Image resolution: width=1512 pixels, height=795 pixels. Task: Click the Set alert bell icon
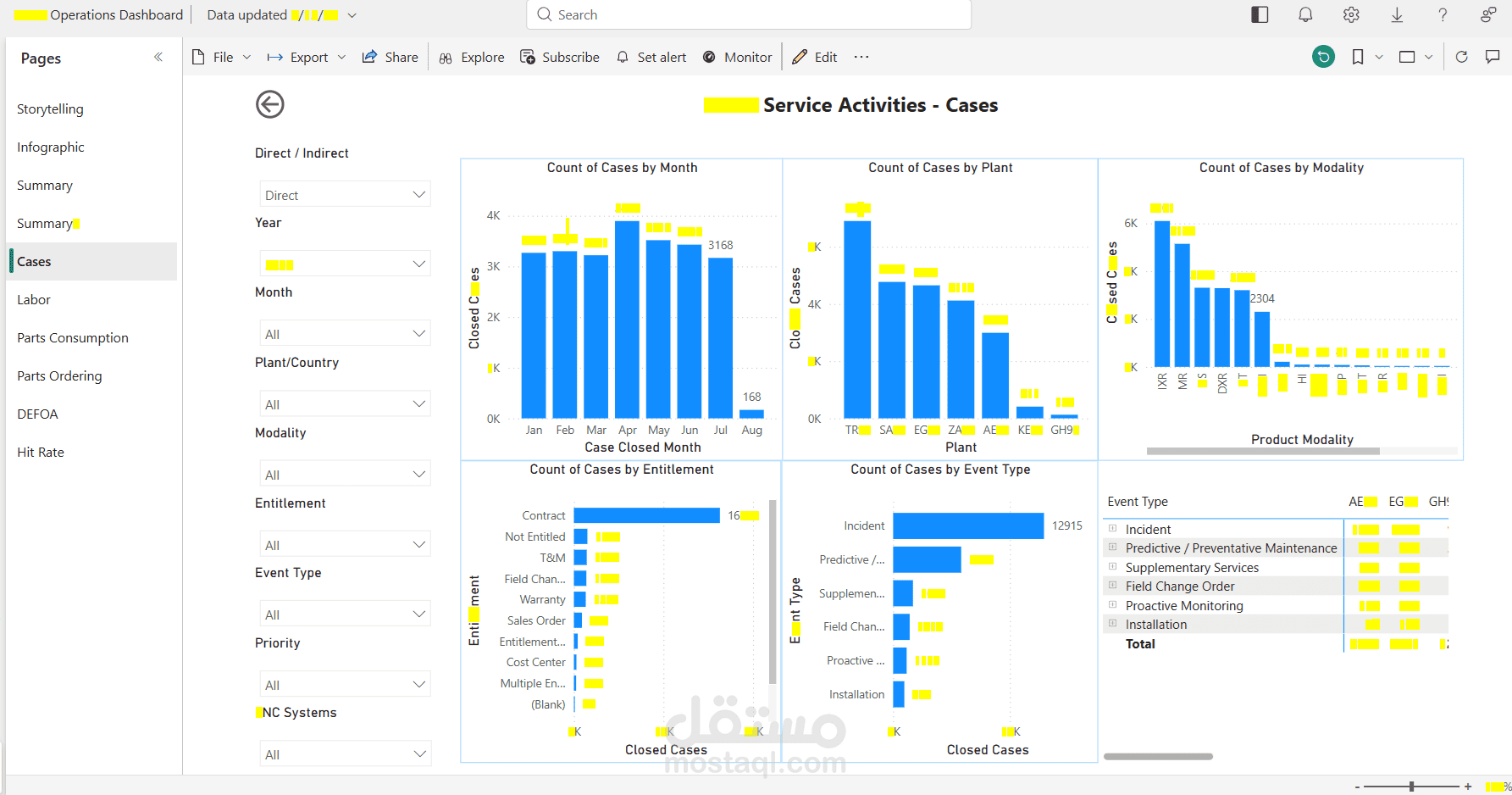pyautogui.click(x=623, y=57)
